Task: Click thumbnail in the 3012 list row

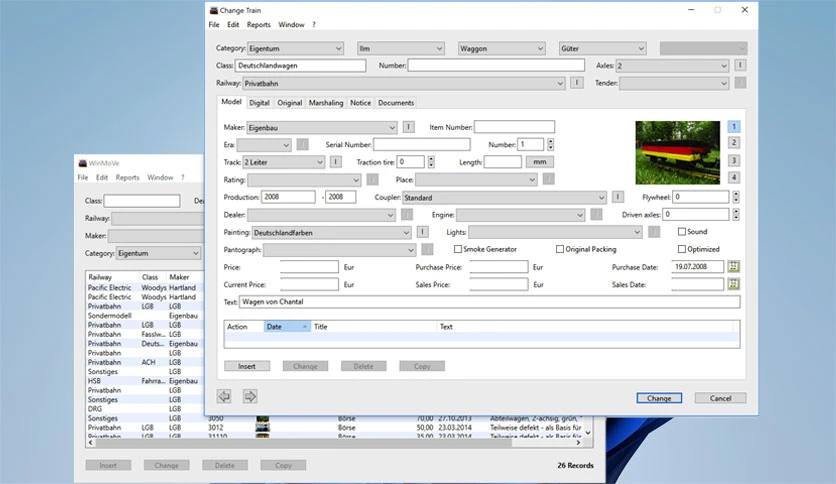Action: 263,427
